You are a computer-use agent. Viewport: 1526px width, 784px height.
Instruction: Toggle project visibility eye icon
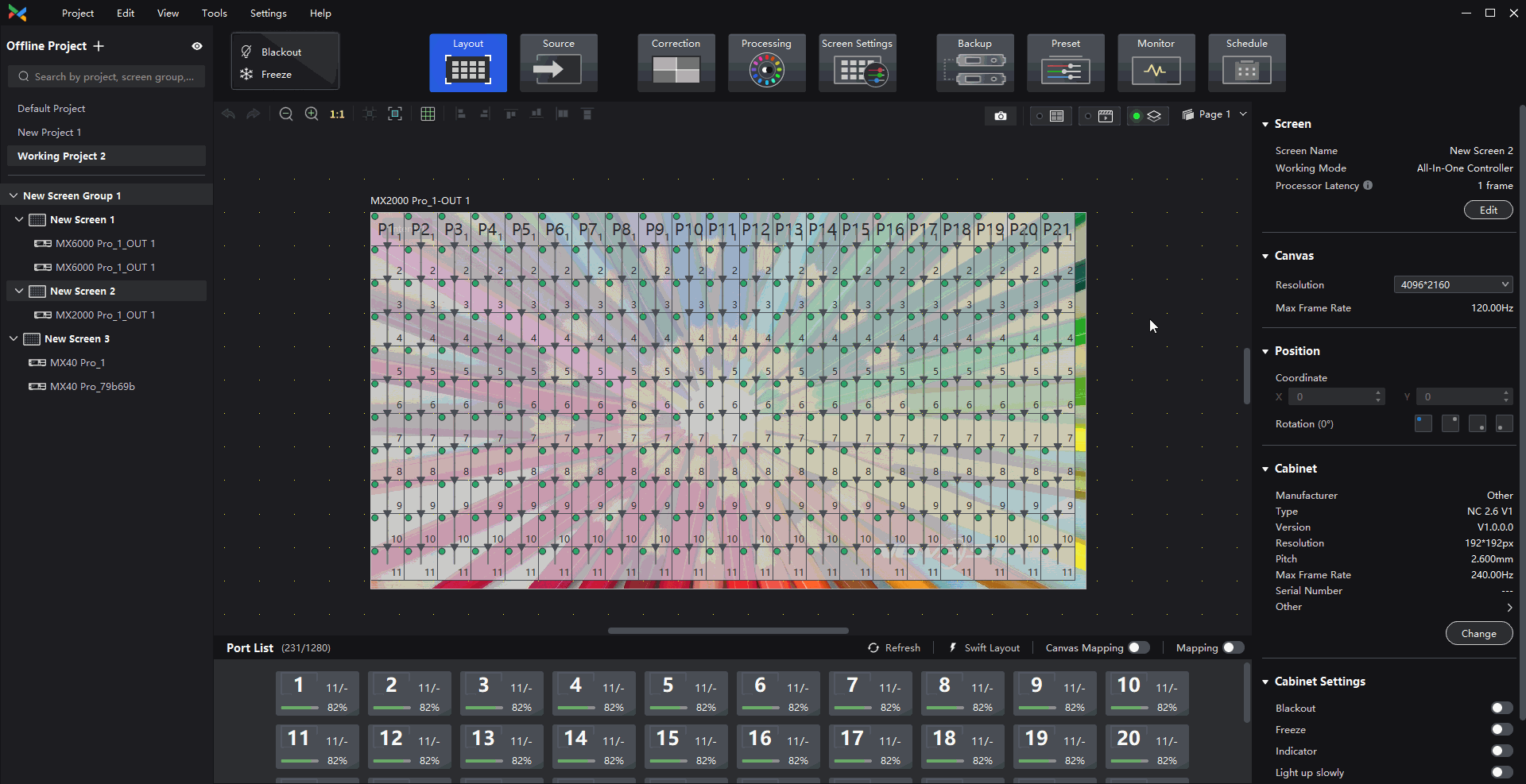pyautogui.click(x=197, y=46)
